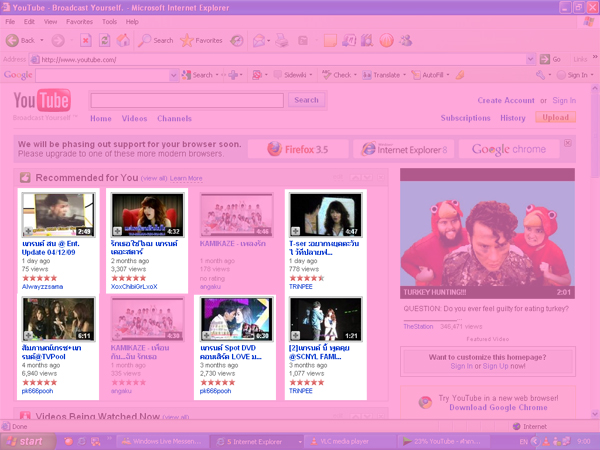Open the File menu

point(10,22)
